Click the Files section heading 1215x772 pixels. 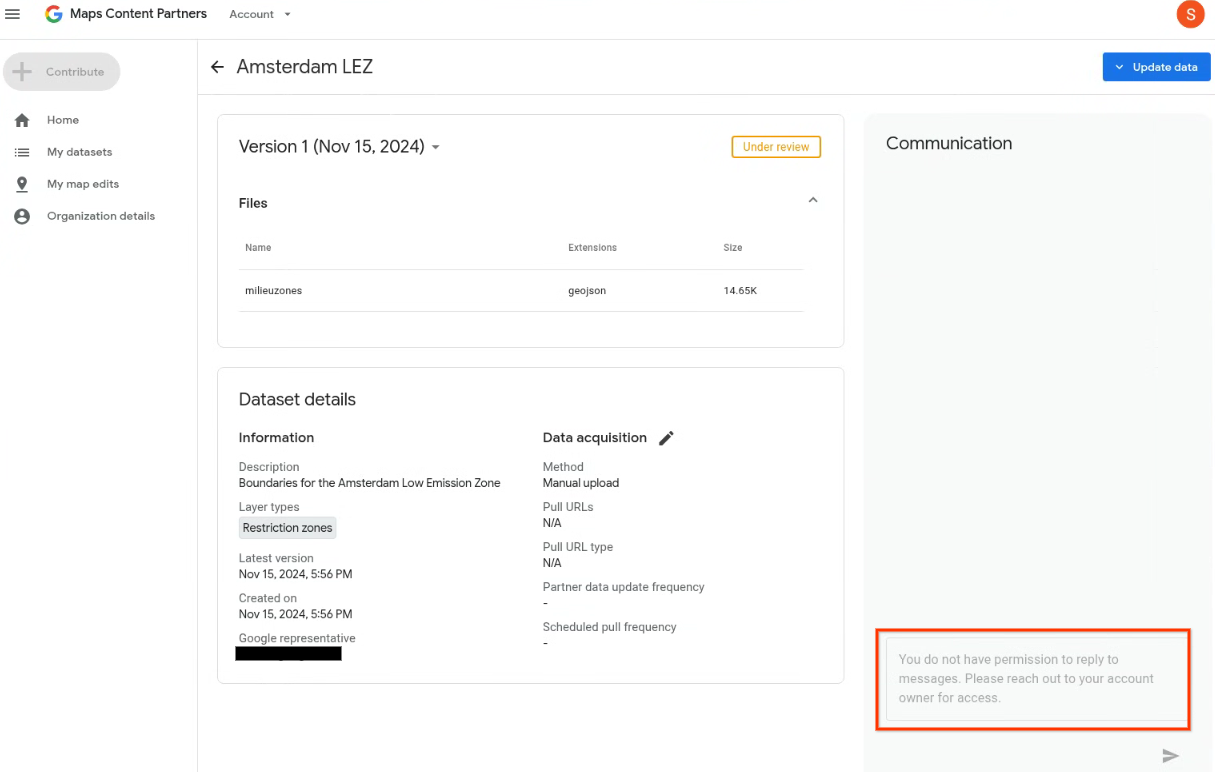(253, 203)
